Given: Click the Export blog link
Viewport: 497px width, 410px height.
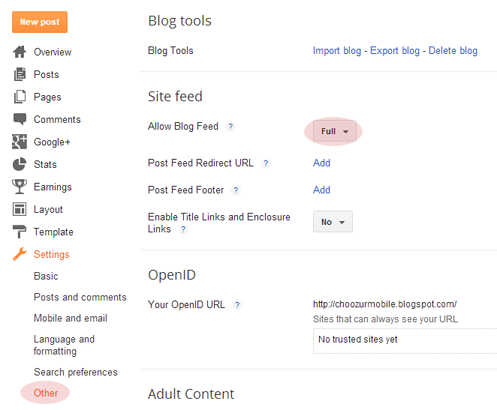Looking at the screenshot, I should click(x=395, y=51).
